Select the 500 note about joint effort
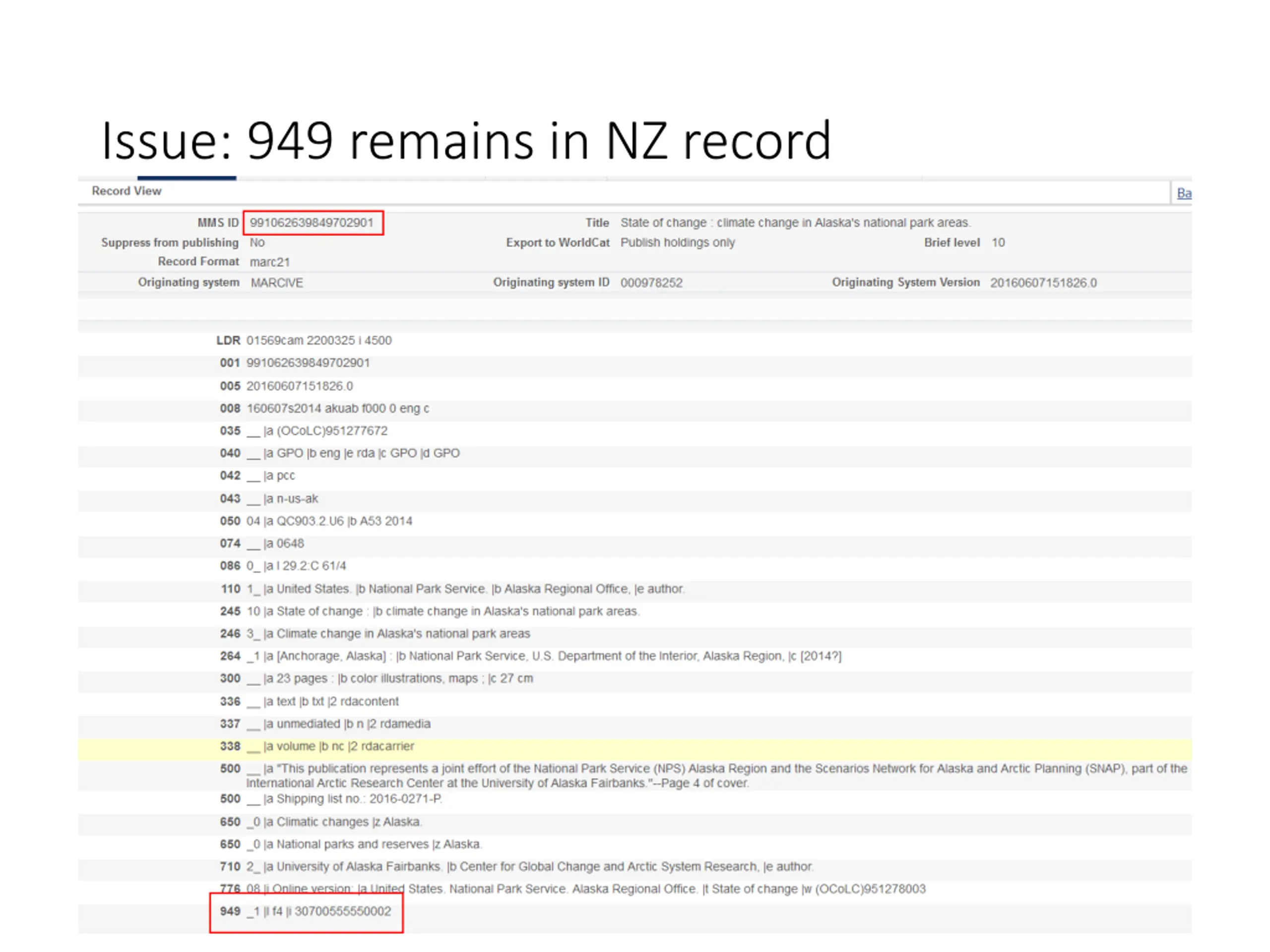The height and width of the screenshot is (952, 1270). coord(635,776)
